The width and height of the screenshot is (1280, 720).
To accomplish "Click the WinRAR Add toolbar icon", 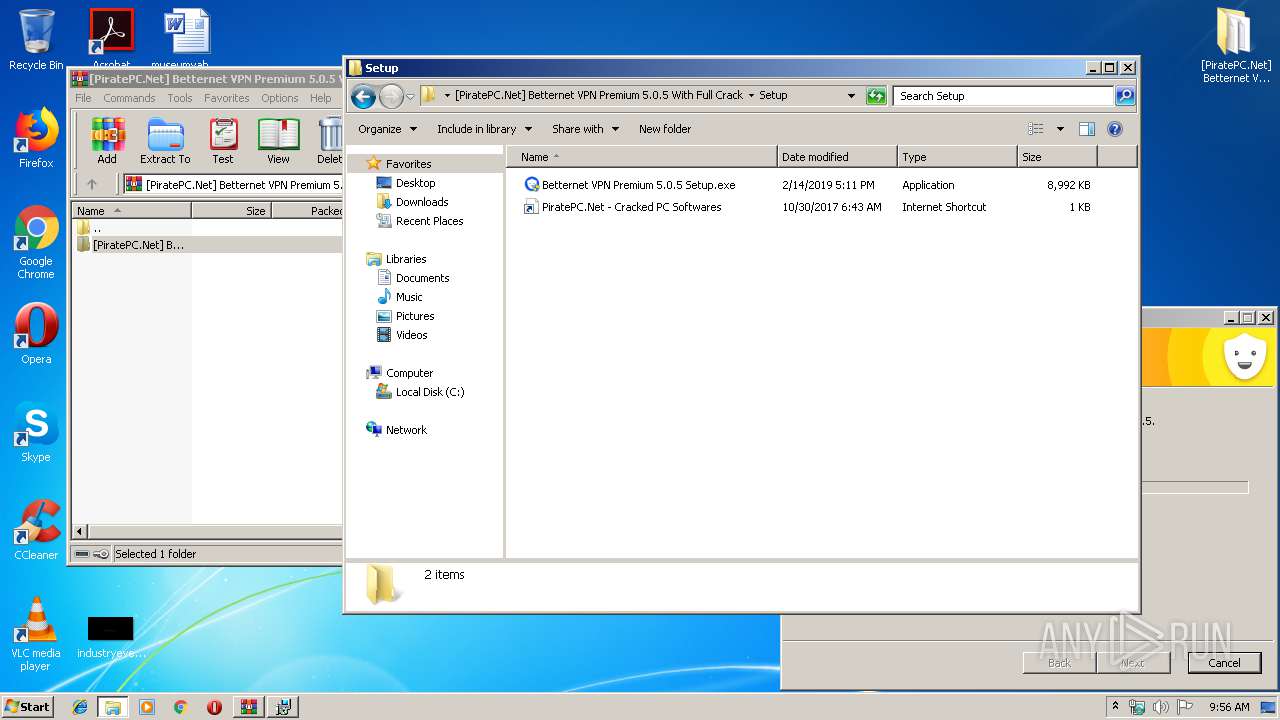I will click(x=107, y=141).
